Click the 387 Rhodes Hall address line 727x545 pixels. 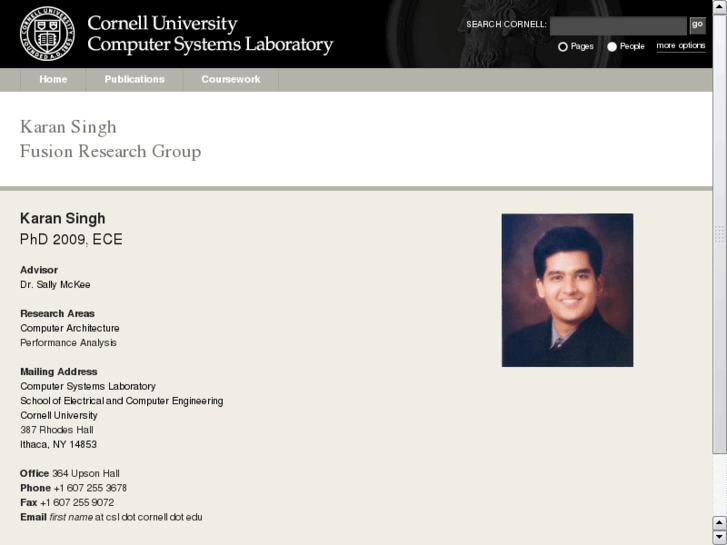(x=57, y=430)
